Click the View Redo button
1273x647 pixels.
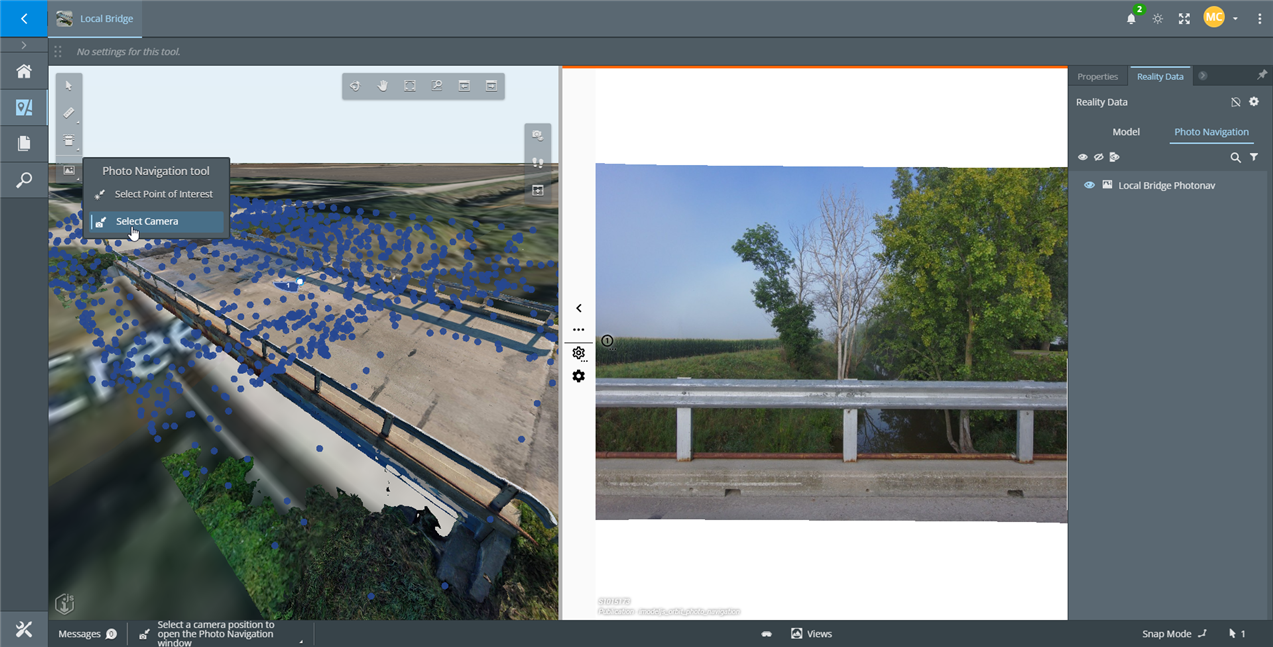(491, 86)
